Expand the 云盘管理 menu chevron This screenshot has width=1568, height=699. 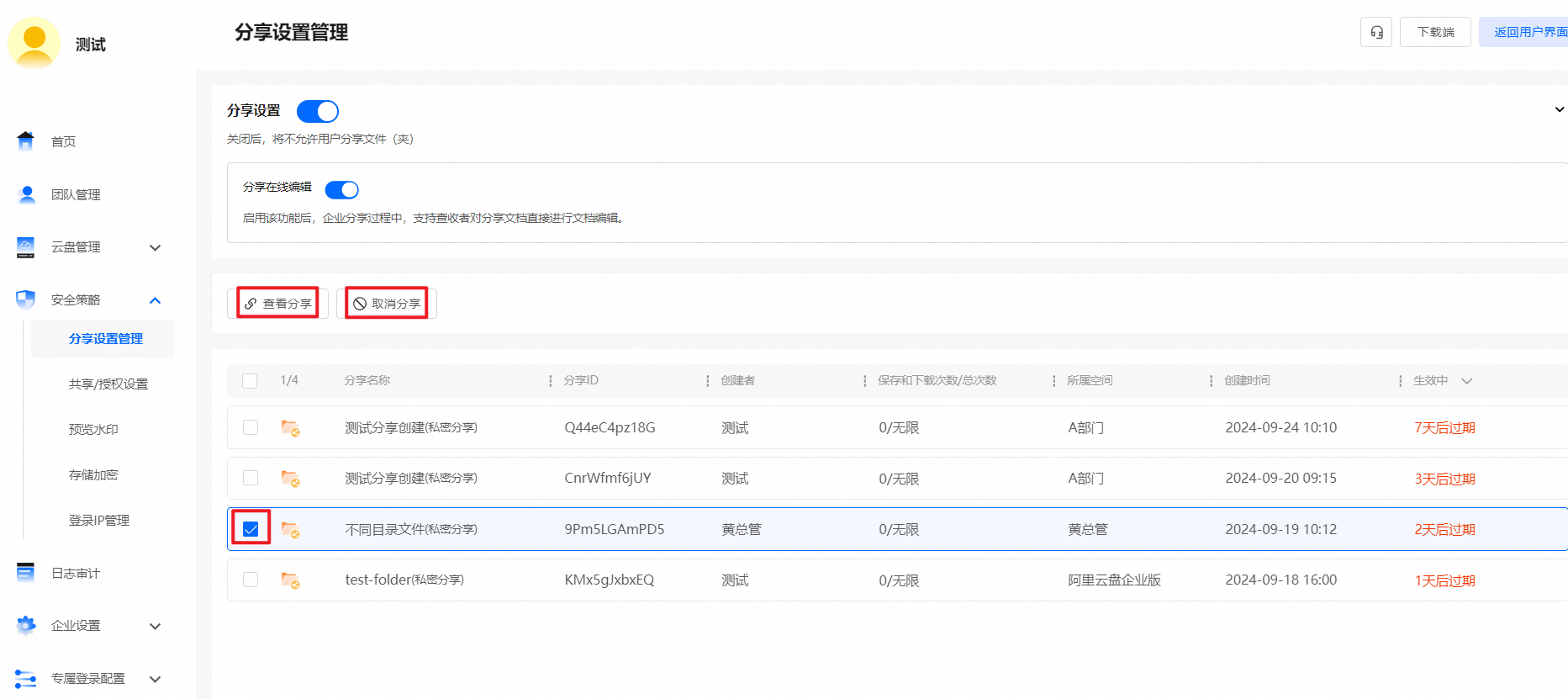(x=155, y=247)
